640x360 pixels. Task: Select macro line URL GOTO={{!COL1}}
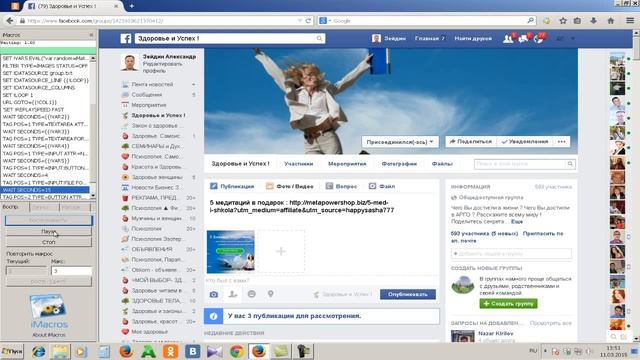click(45, 102)
